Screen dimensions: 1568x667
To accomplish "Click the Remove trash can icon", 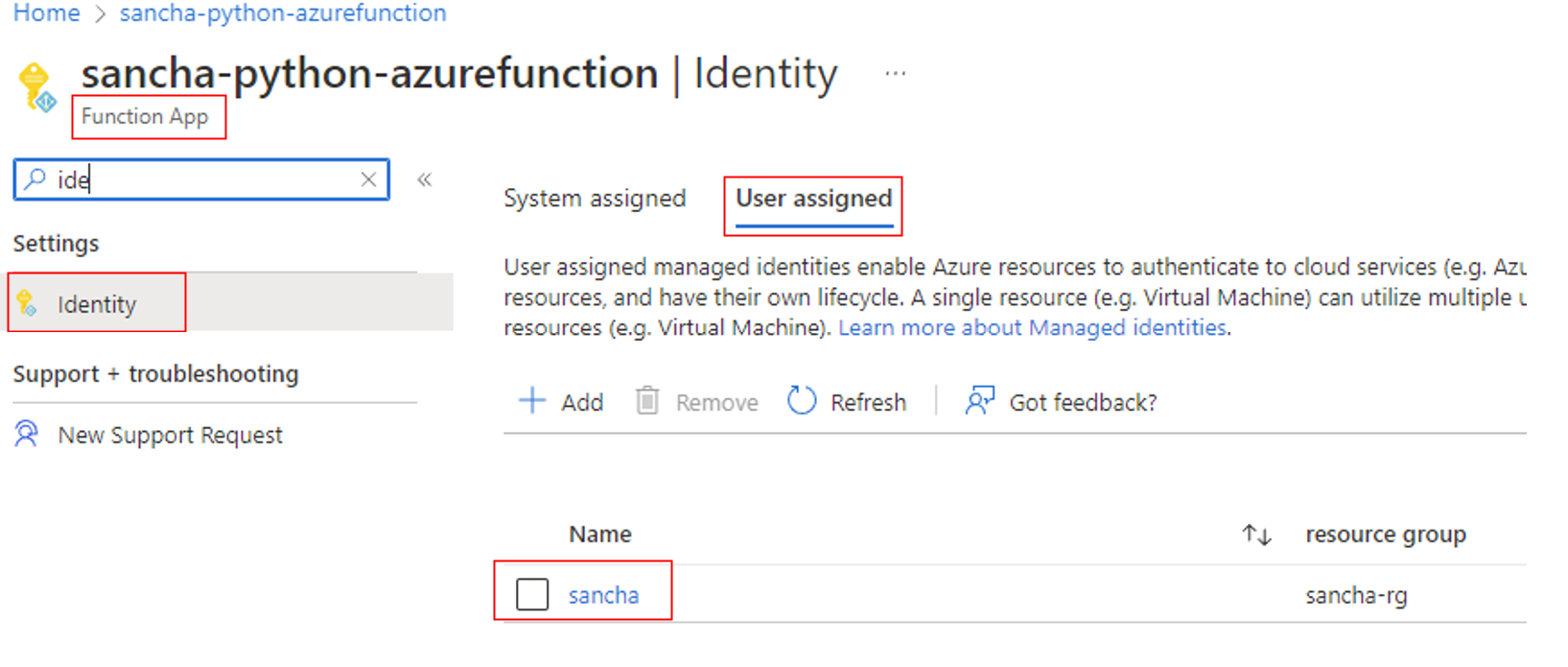I will tap(647, 400).
